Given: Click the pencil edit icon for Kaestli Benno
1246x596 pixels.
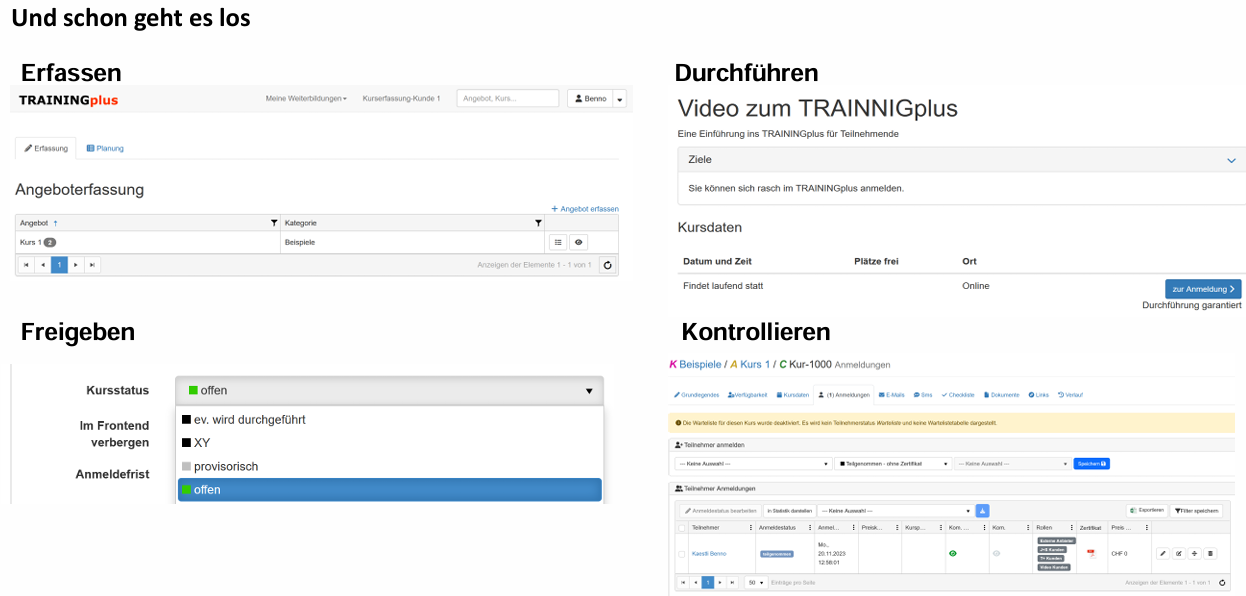Looking at the screenshot, I should pos(1163,554).
